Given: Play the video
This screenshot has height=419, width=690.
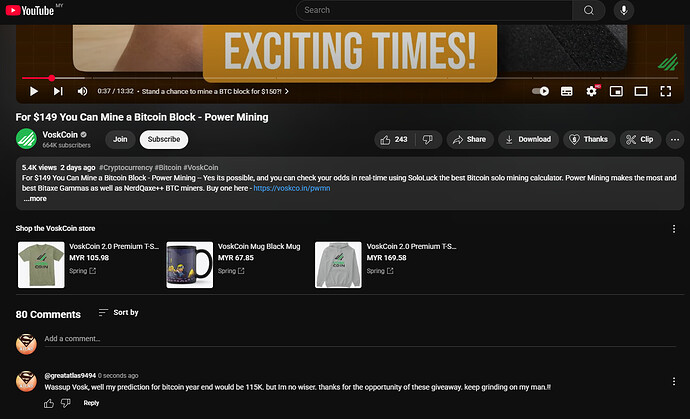Looking at the screenshot, I should (x=33, y=91).
